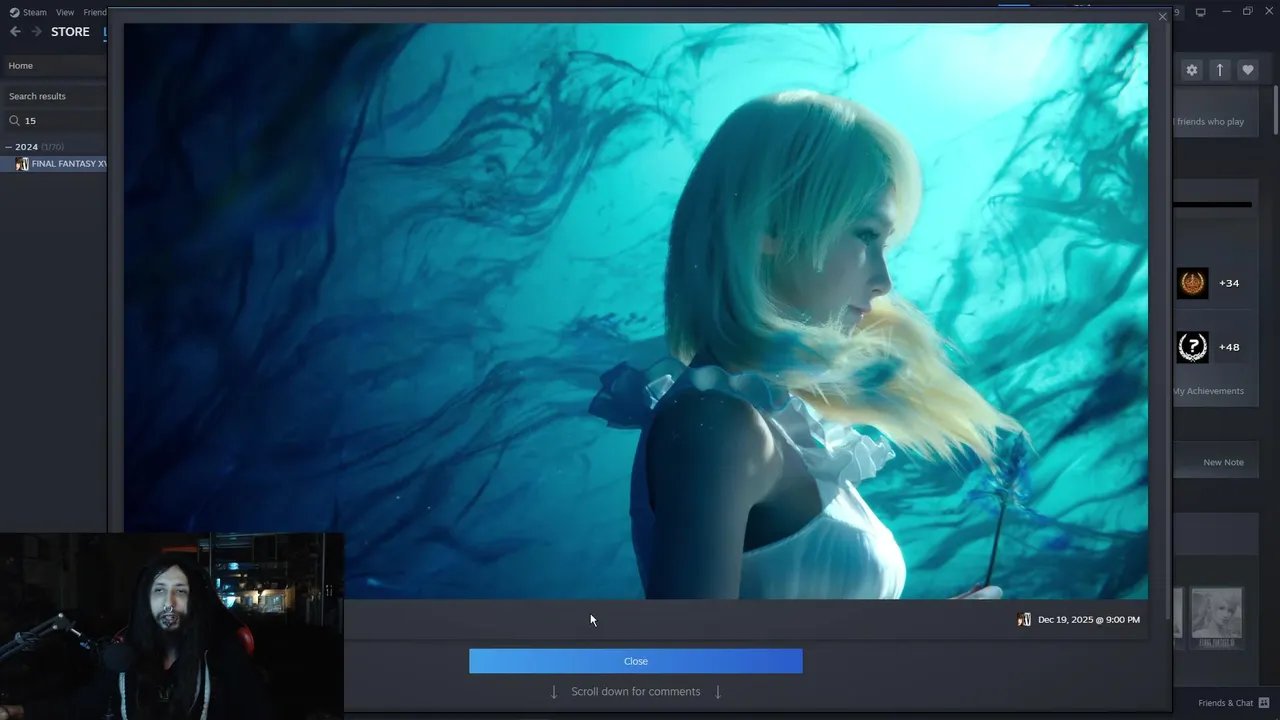Screen dimensions: 1280x720
Task: Minimize the Steam window
Action: [1225, 11]
